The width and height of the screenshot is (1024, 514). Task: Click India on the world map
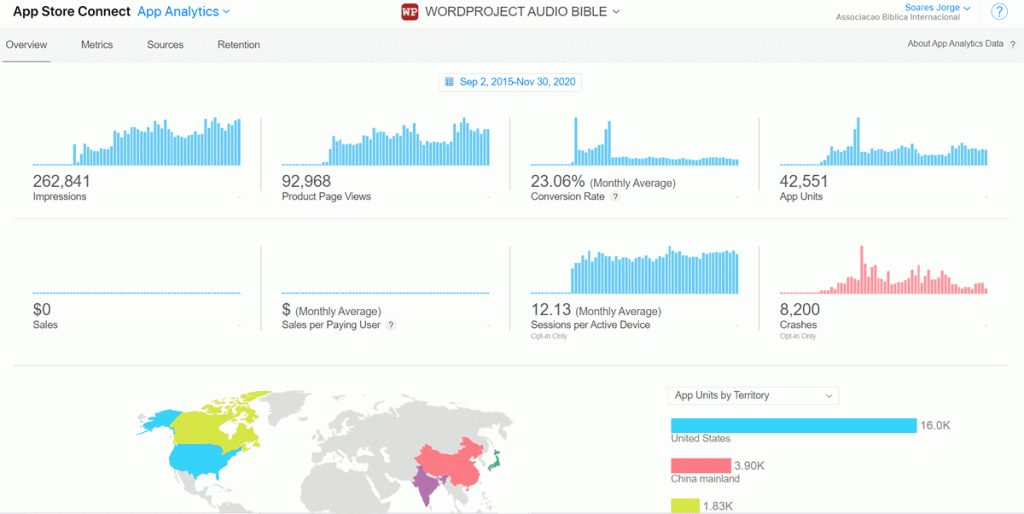(428, 488)
